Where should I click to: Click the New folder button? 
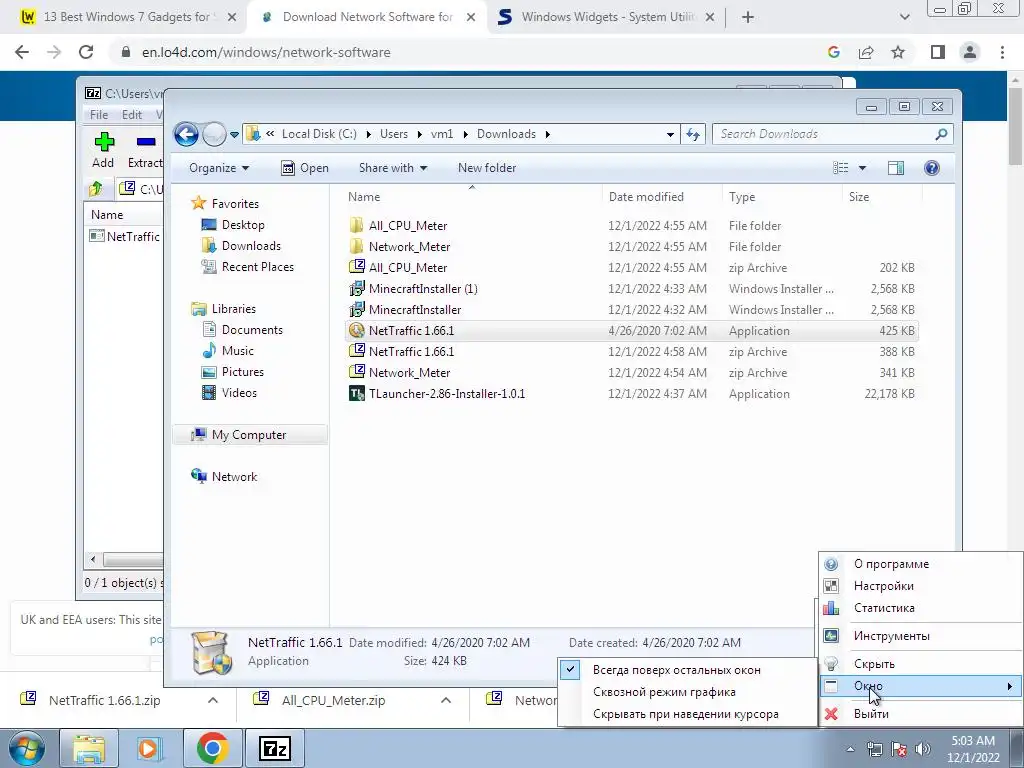click(x=487, y=168)
